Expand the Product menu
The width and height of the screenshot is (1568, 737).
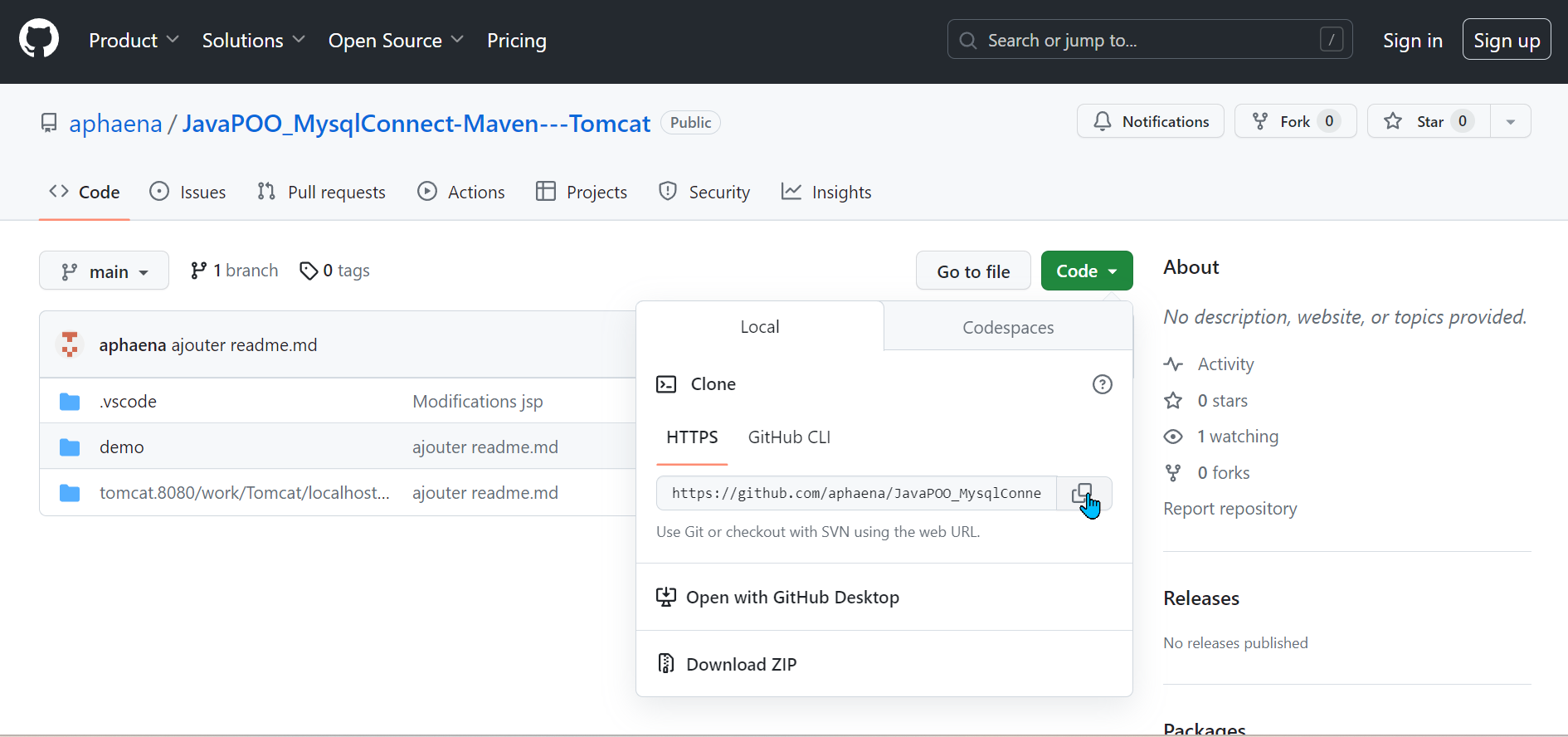(134, 41)
